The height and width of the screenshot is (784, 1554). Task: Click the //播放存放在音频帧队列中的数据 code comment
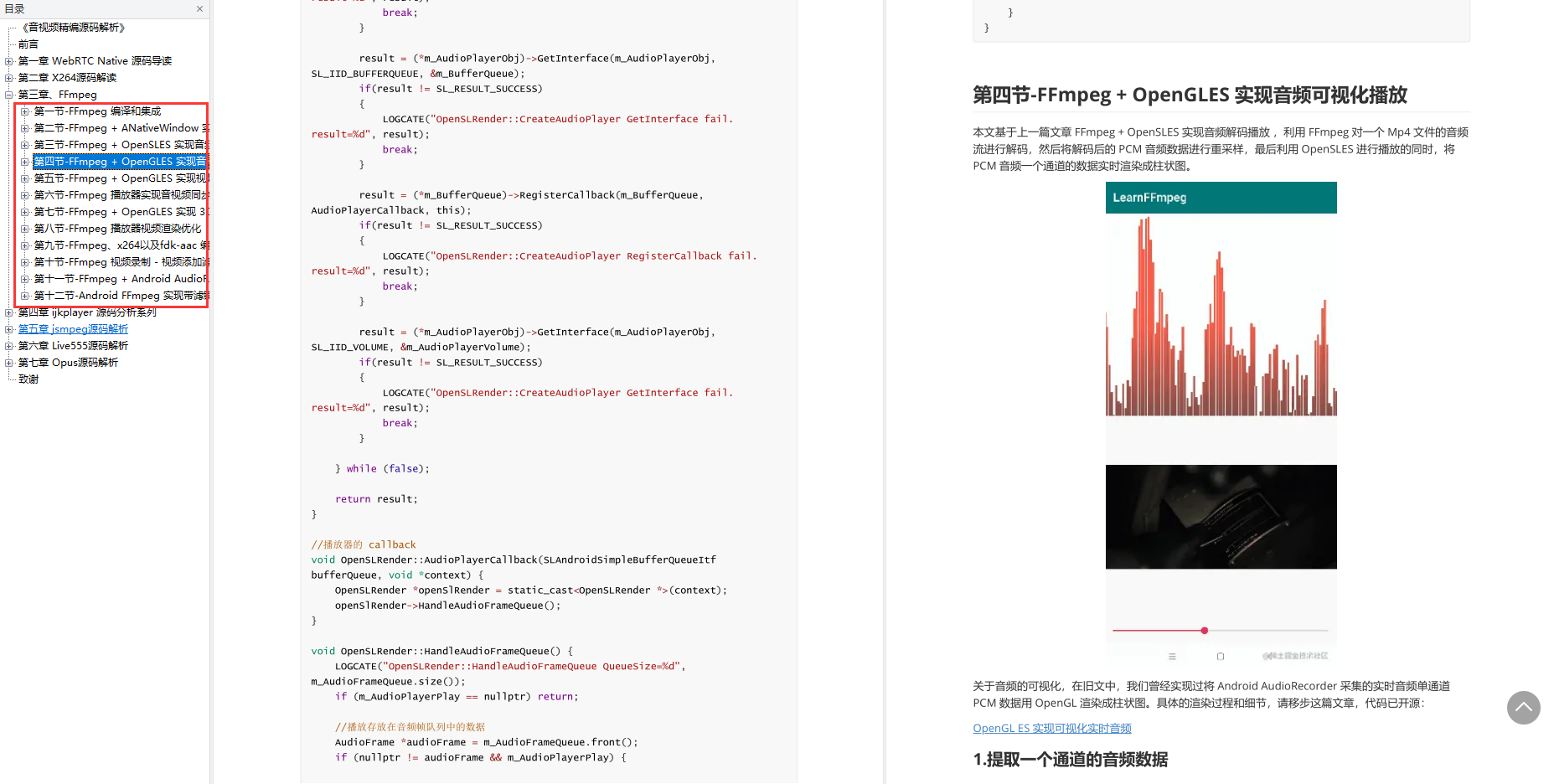pos(410,727)
